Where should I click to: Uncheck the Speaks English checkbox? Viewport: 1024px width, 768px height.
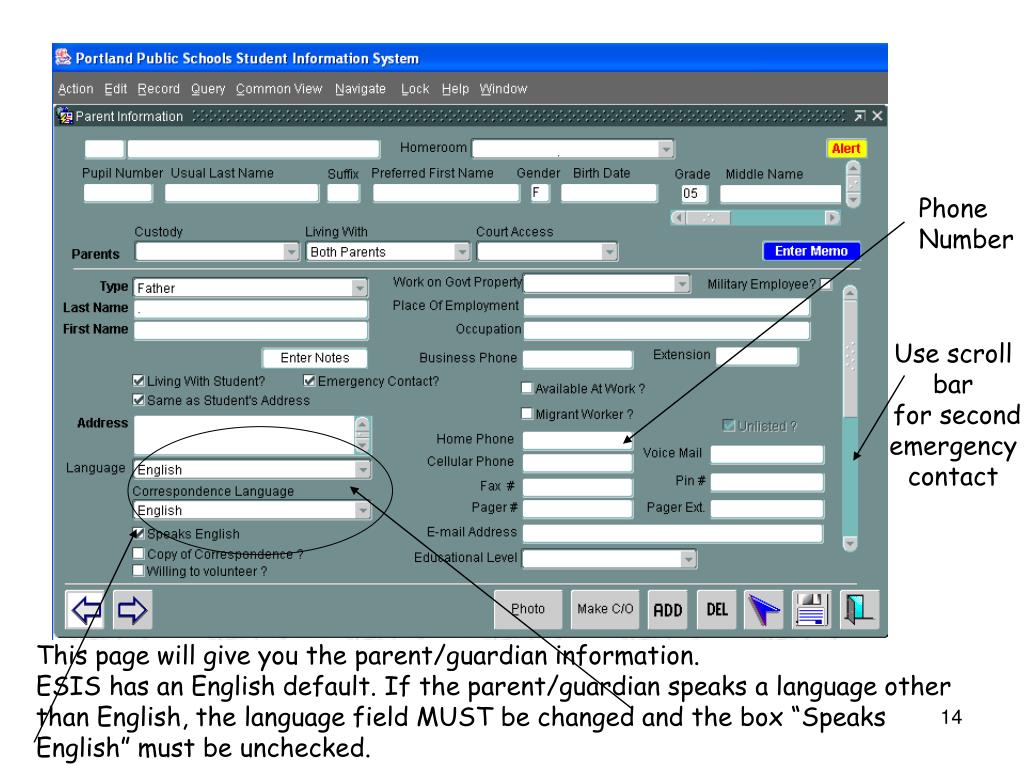pos(138,534)
